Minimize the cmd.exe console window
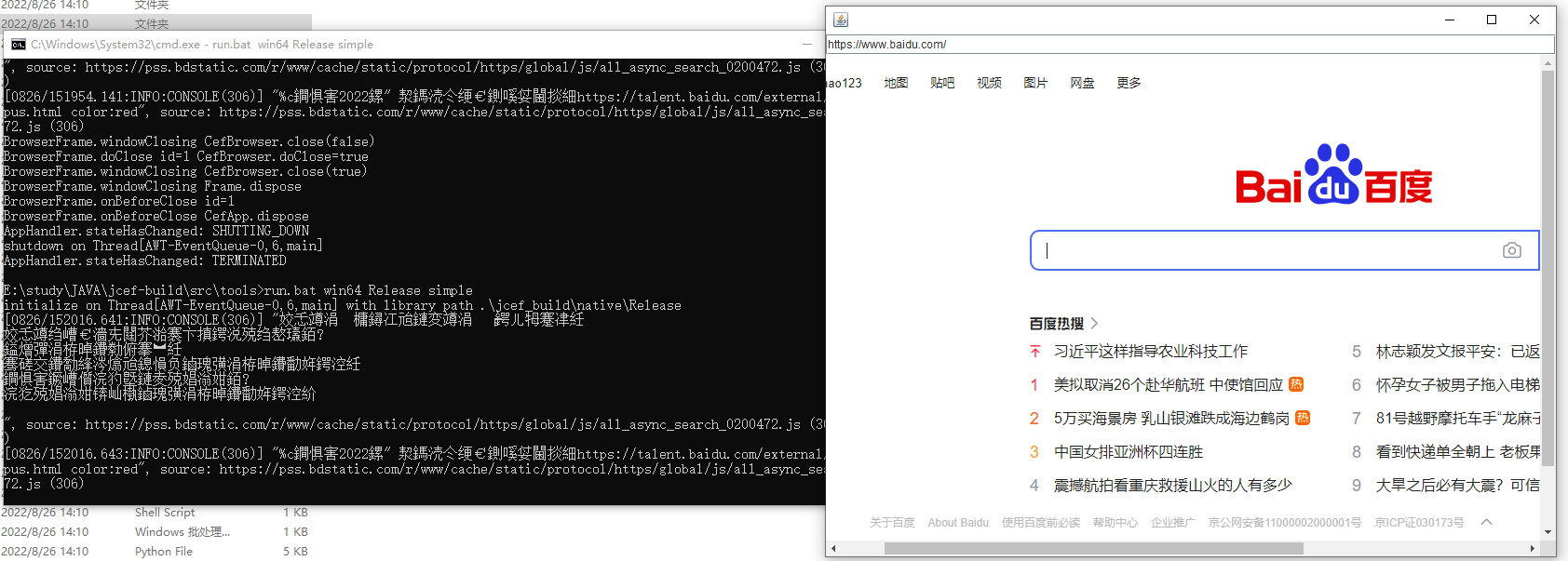This screenshot has width=1568, height=561. point(807,44)
